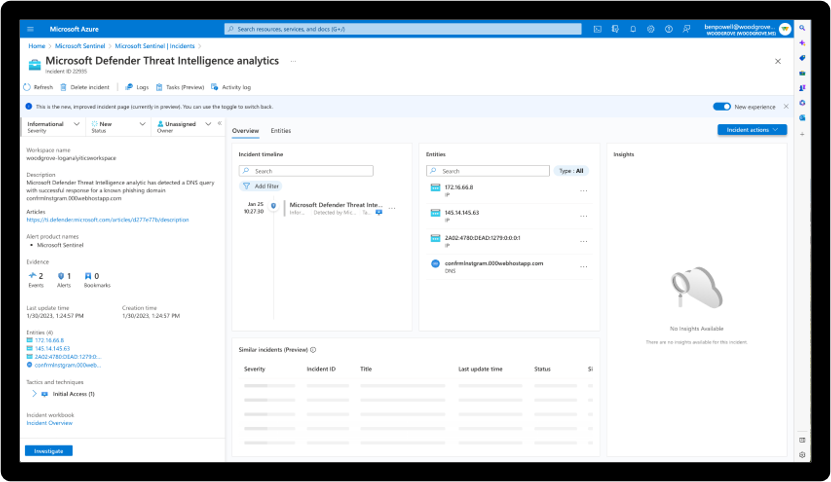Screen dimensions: 831x482
Task: Open browser sidebar settings gear at bottom
Action: (x=802, y=454)
